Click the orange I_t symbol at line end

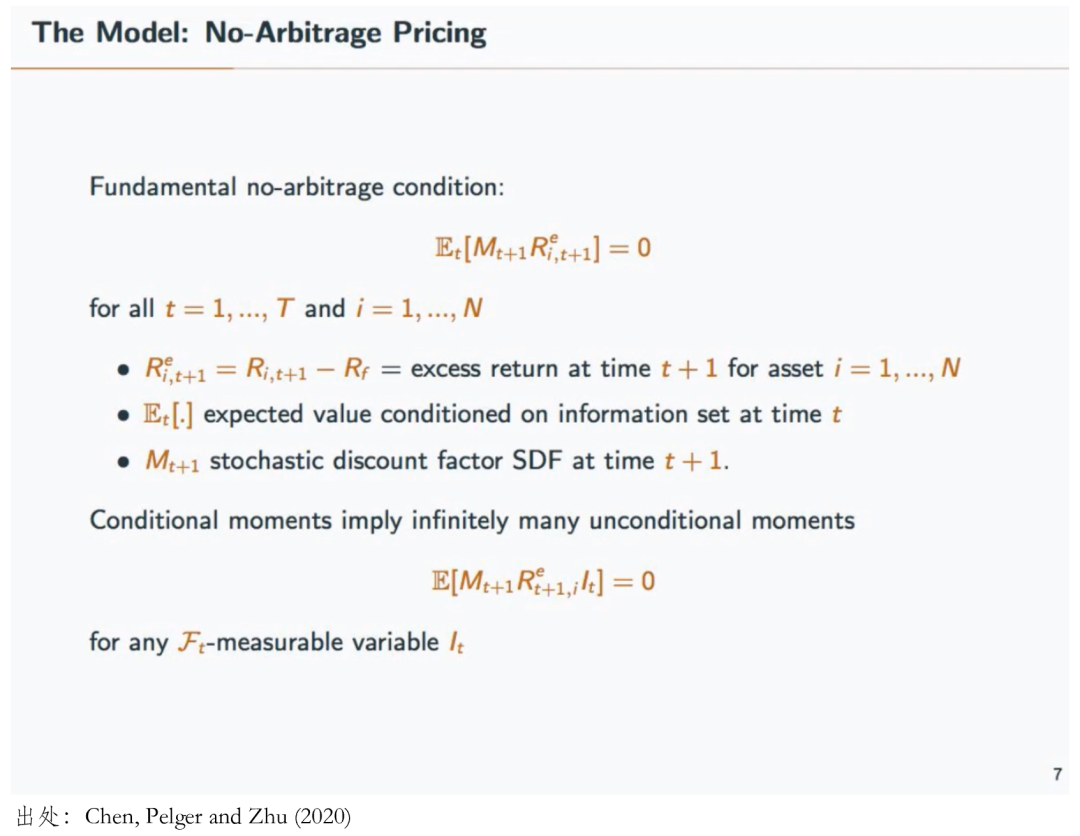pyautogui.click(x=456, y=642)
